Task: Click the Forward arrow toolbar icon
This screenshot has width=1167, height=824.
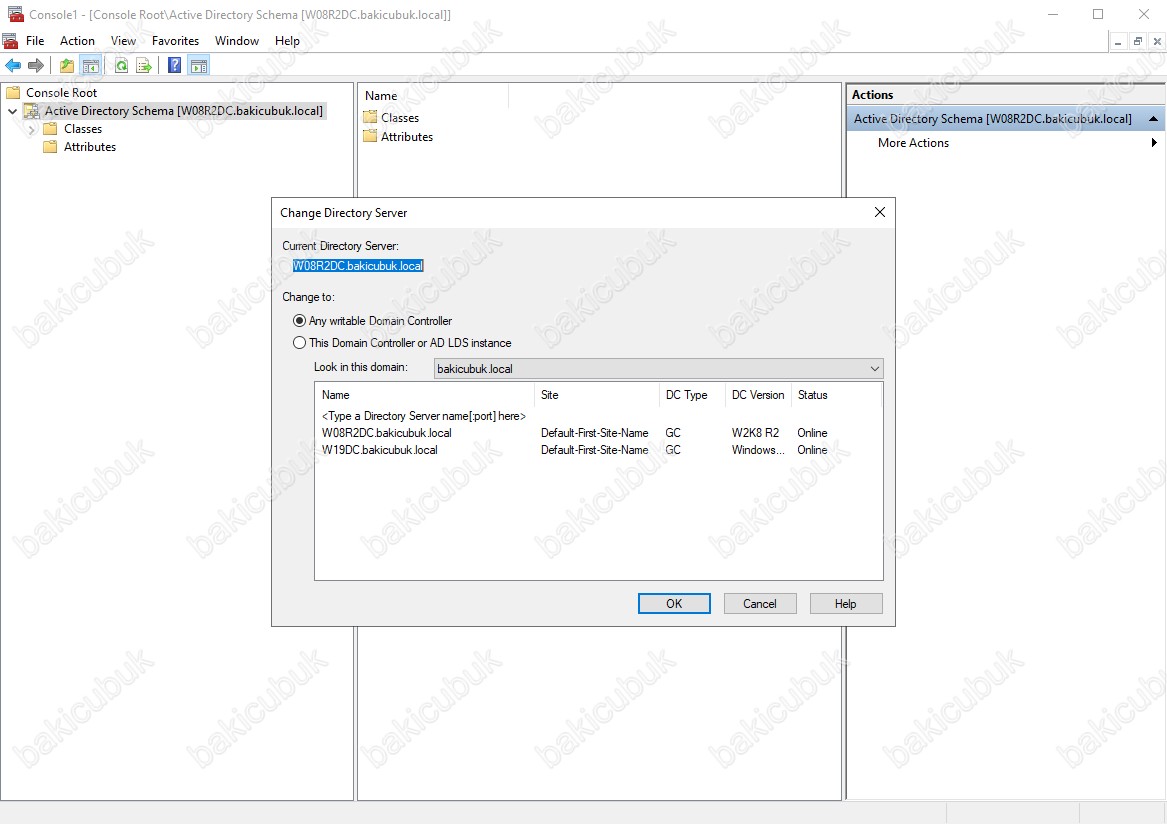Action: tap(35, 66)
